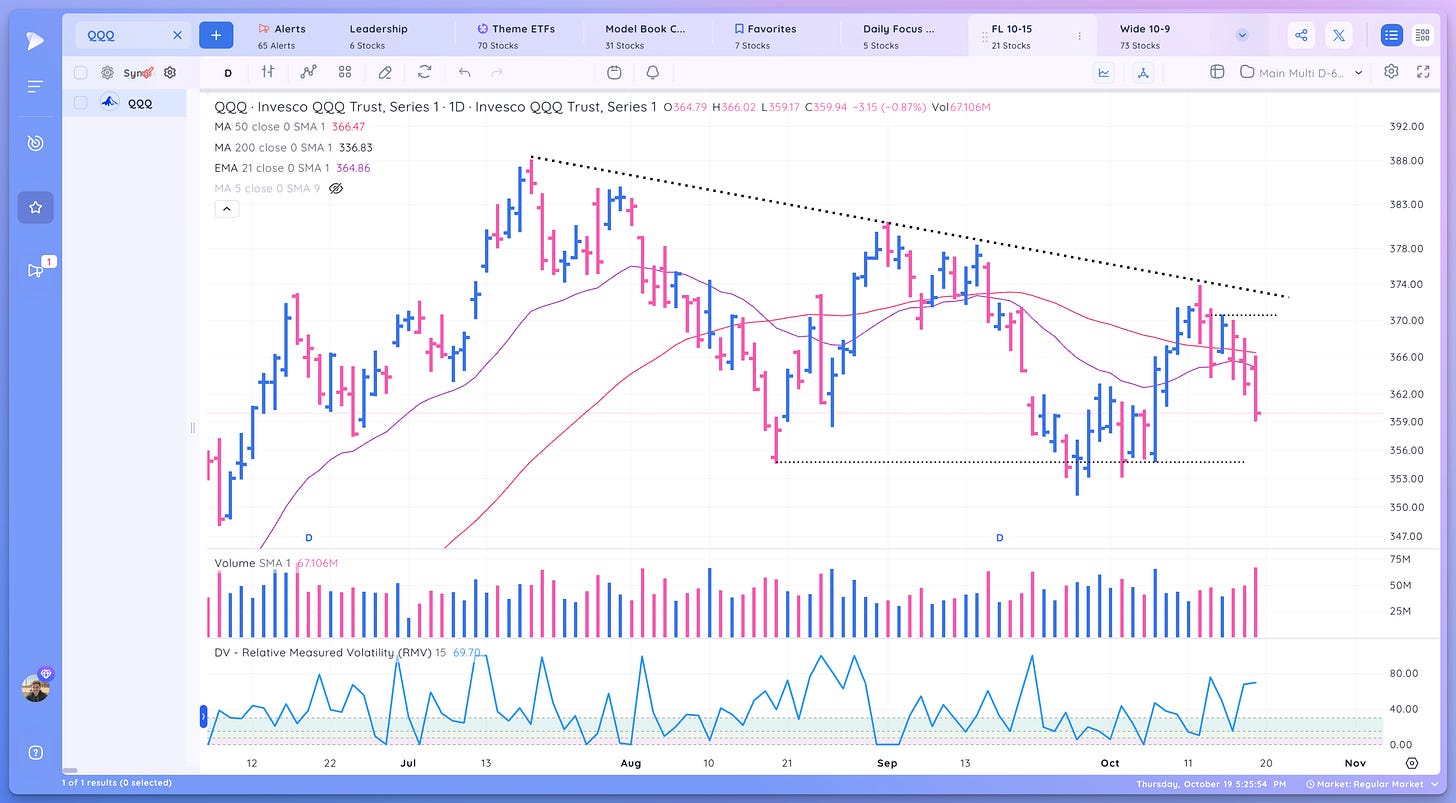The height and width of the screenshot is (803, 1456).
Task: Toggle the Sync label in watchlist header
Action: click(135, 72)
